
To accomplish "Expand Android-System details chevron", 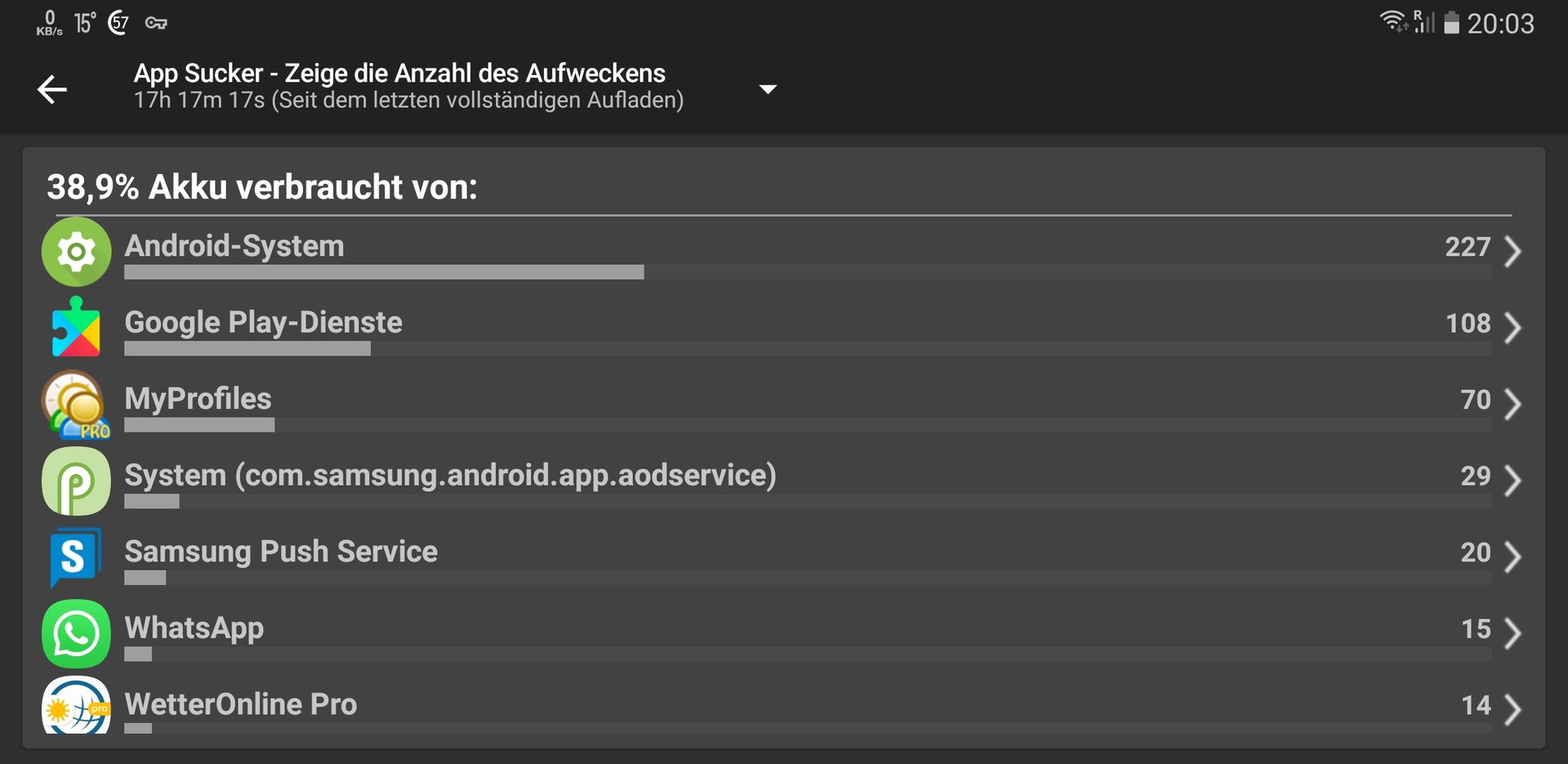I will click(1512, 251).
